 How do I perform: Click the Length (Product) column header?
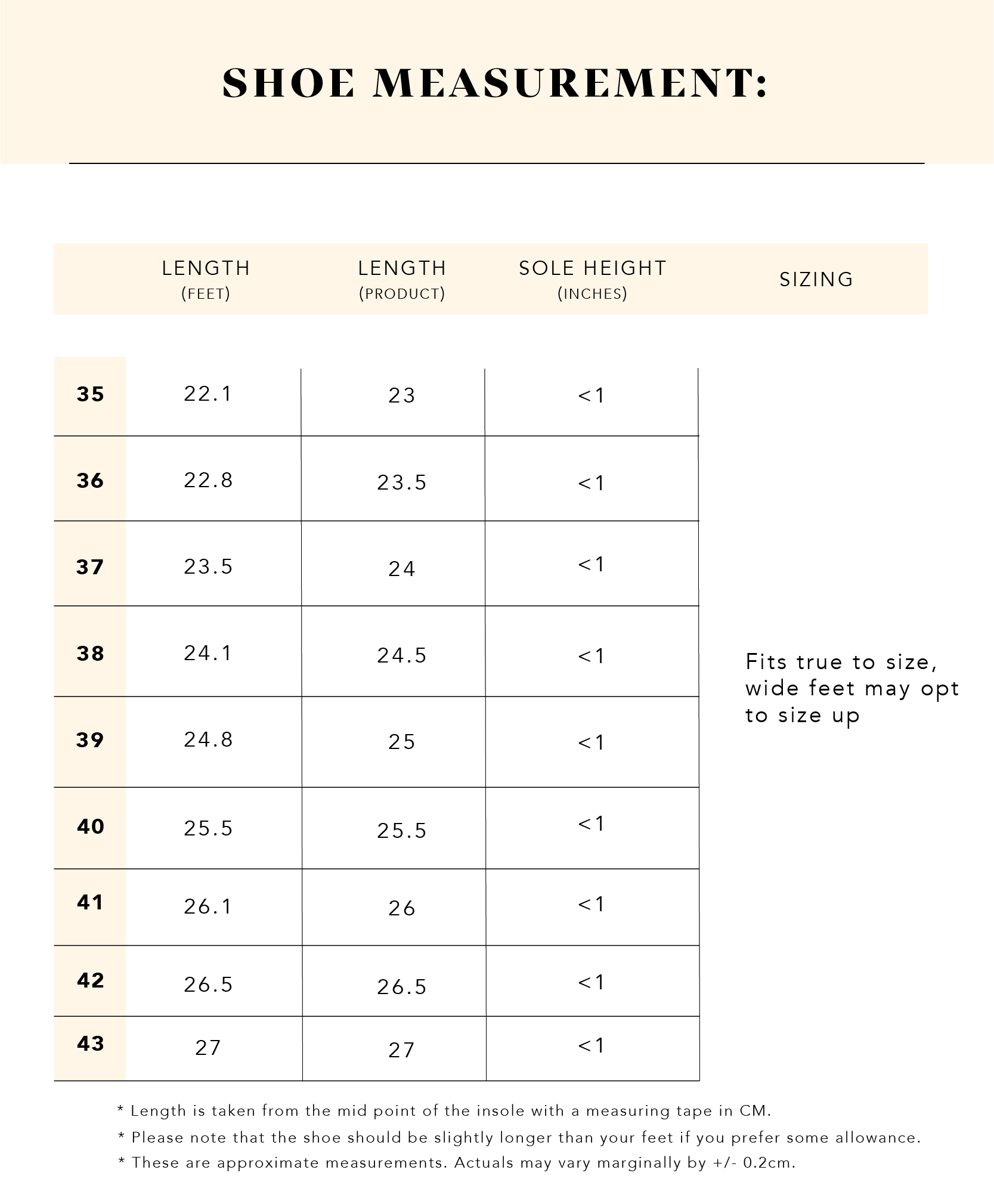pos(402,278)
